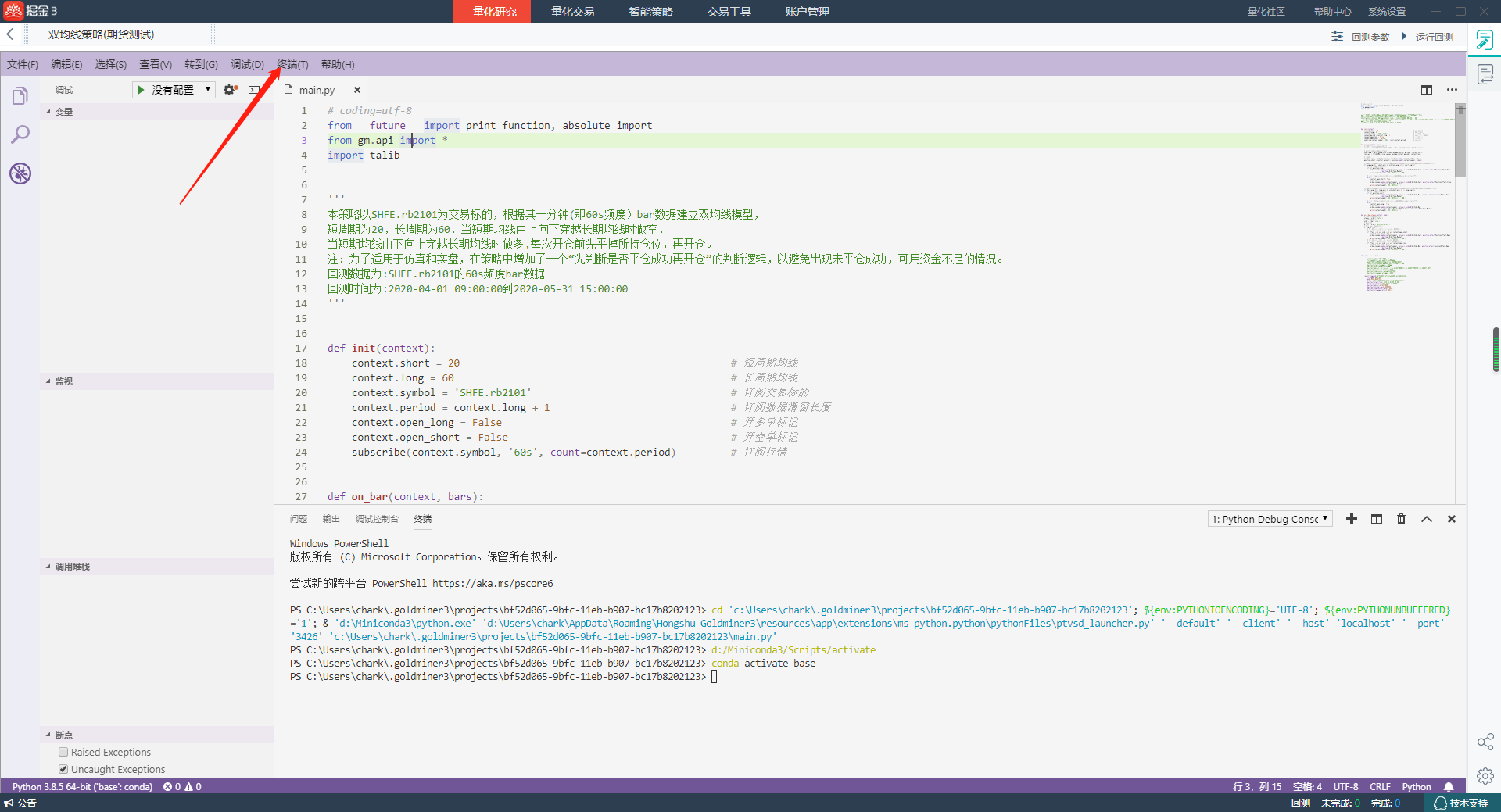
Task: Open backtest parameters settings icon
Action: pyautogui.click(x=1338, y=37)
